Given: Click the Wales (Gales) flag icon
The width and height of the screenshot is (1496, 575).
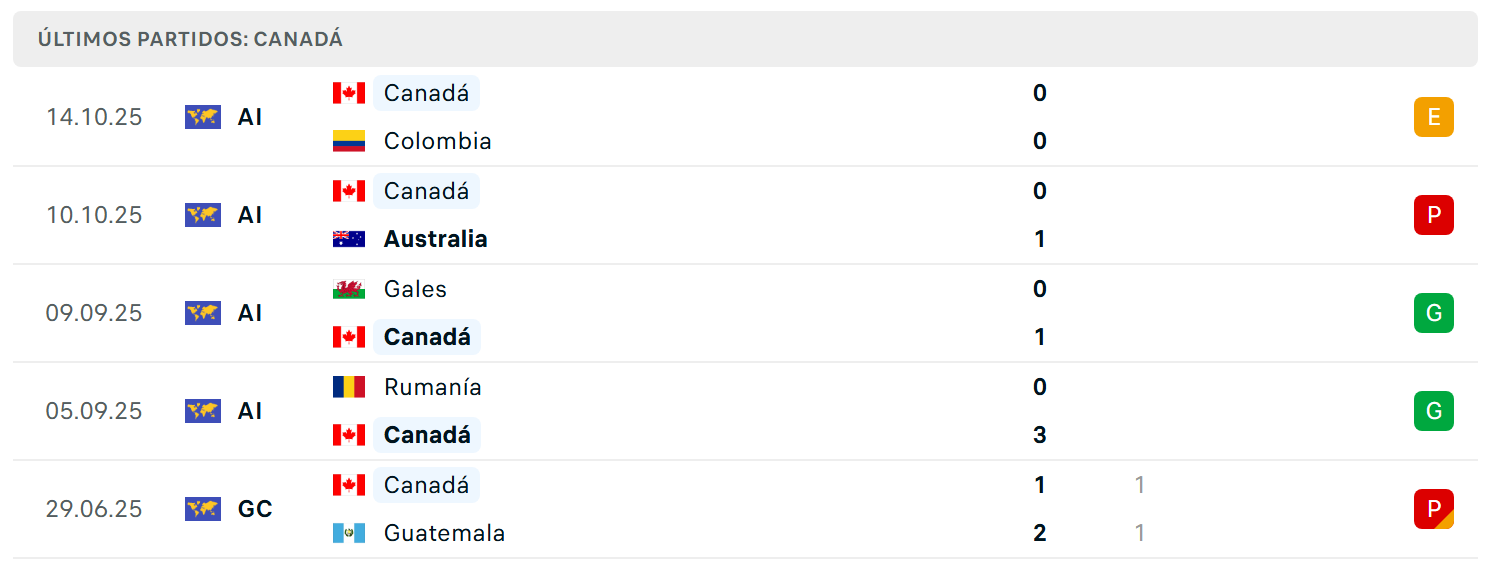Looking at the screenshot, I should (349, 289).
